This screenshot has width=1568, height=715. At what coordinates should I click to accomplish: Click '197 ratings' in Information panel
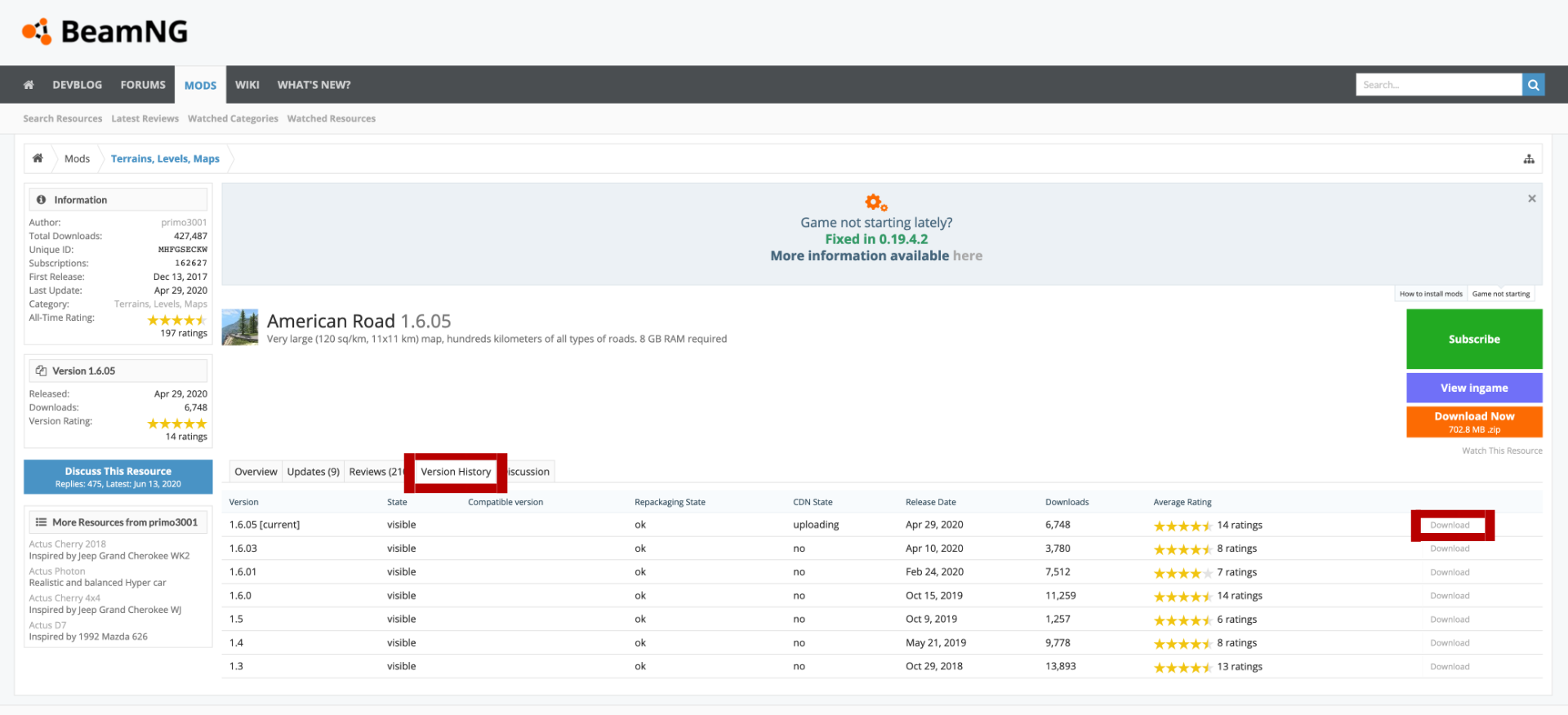coord(184,333)
